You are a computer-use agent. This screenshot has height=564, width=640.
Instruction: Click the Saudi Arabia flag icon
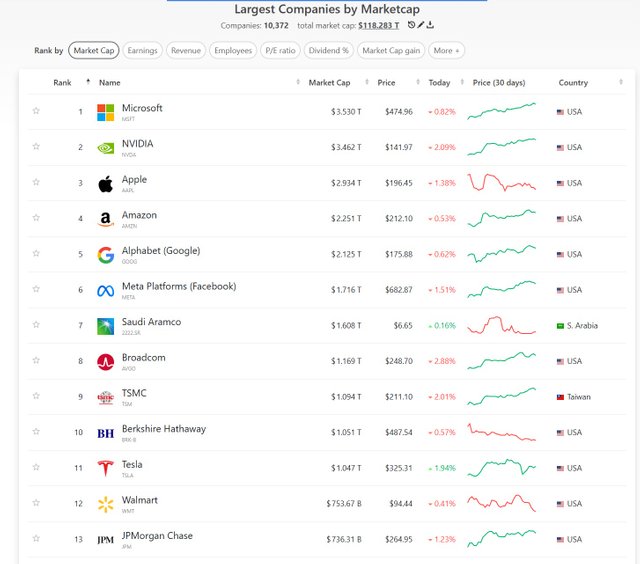[560, 326]
